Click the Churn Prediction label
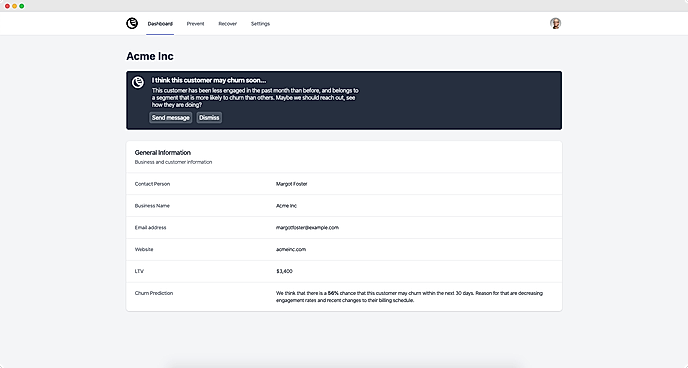The height and width of the screenshot is (368, 688). (154, 293)
